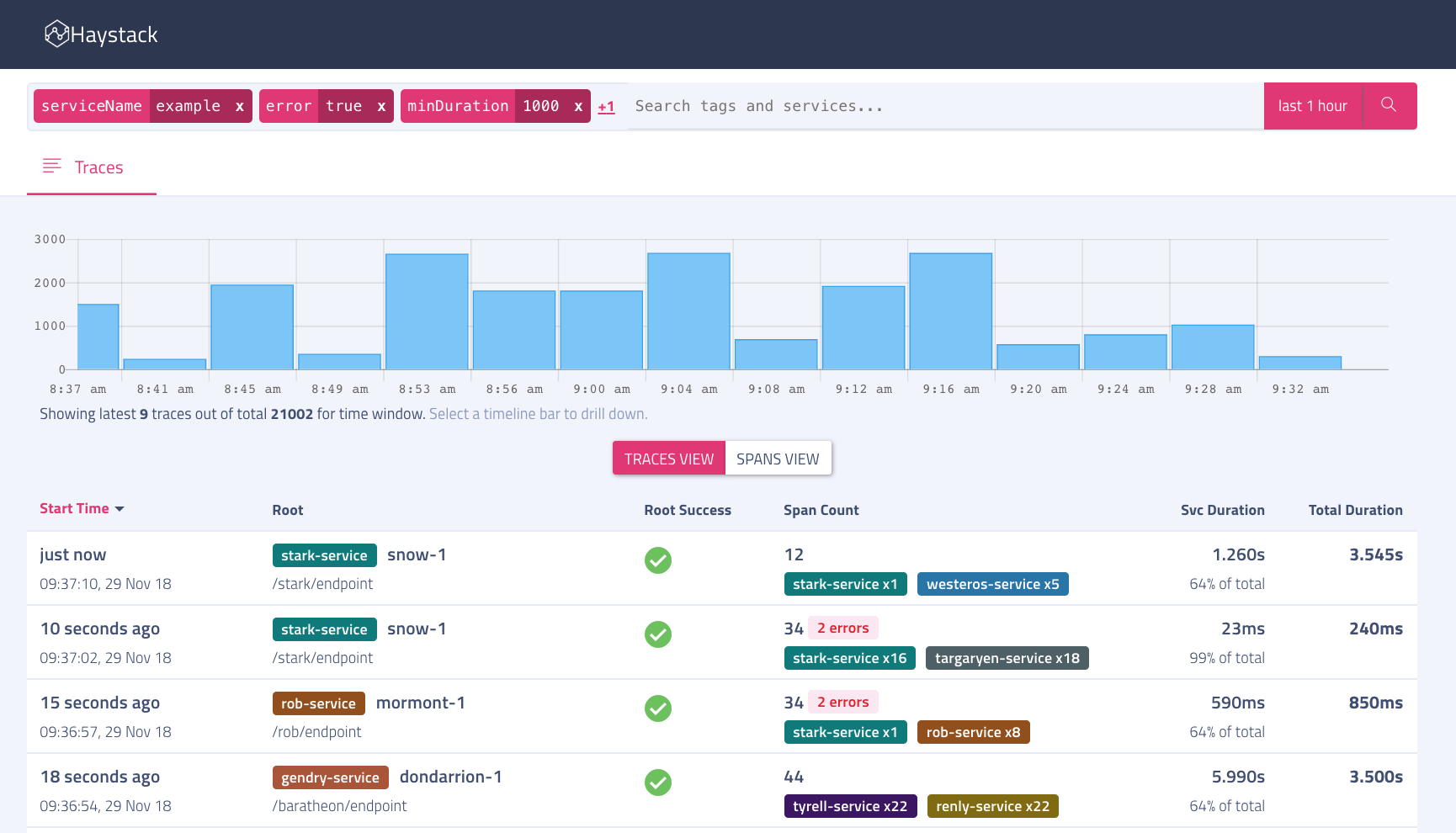Select the 9:20 am histogram bar
1456x833 pixels.
pyautogui.click(x=1038, y=357)
